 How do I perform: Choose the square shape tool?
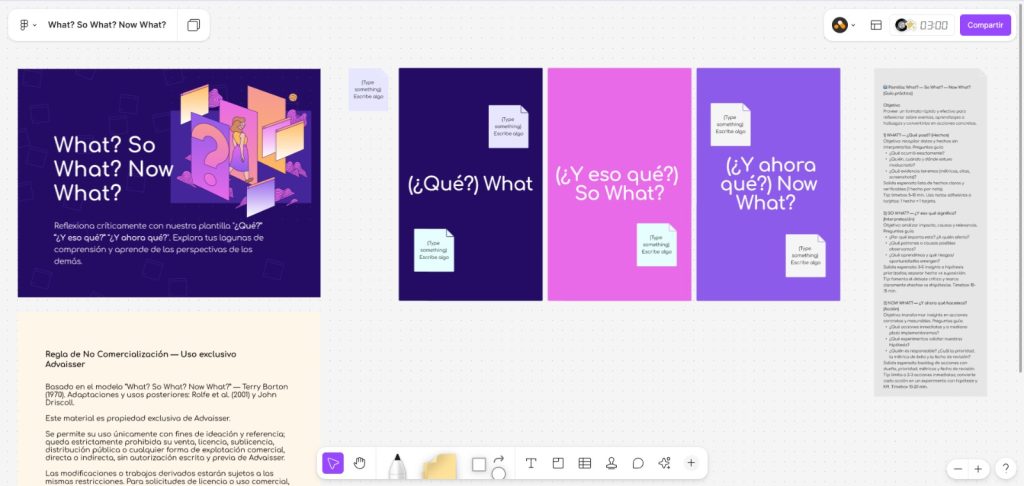(x=478, y=464)
